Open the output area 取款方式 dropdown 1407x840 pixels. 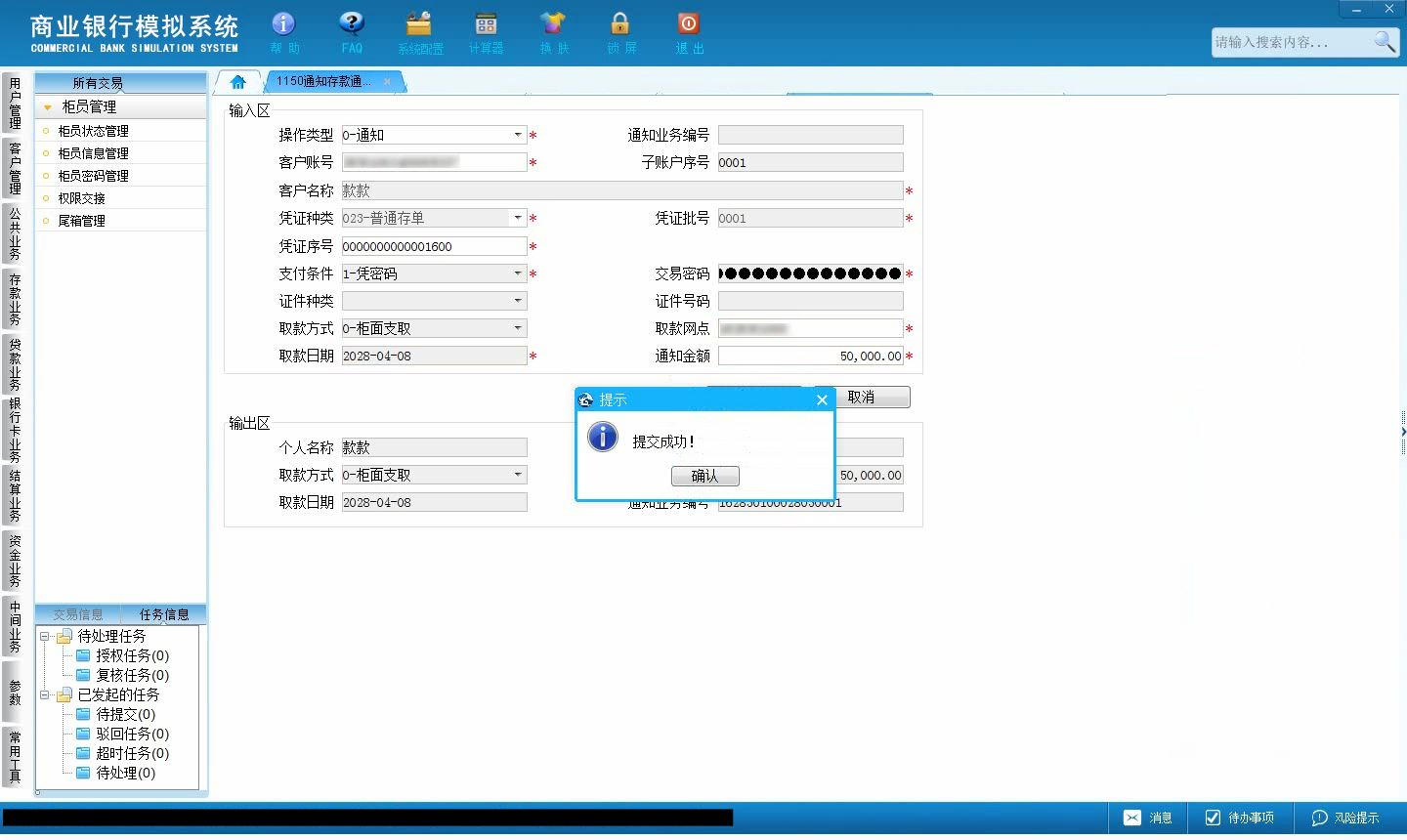pos(518,475)
